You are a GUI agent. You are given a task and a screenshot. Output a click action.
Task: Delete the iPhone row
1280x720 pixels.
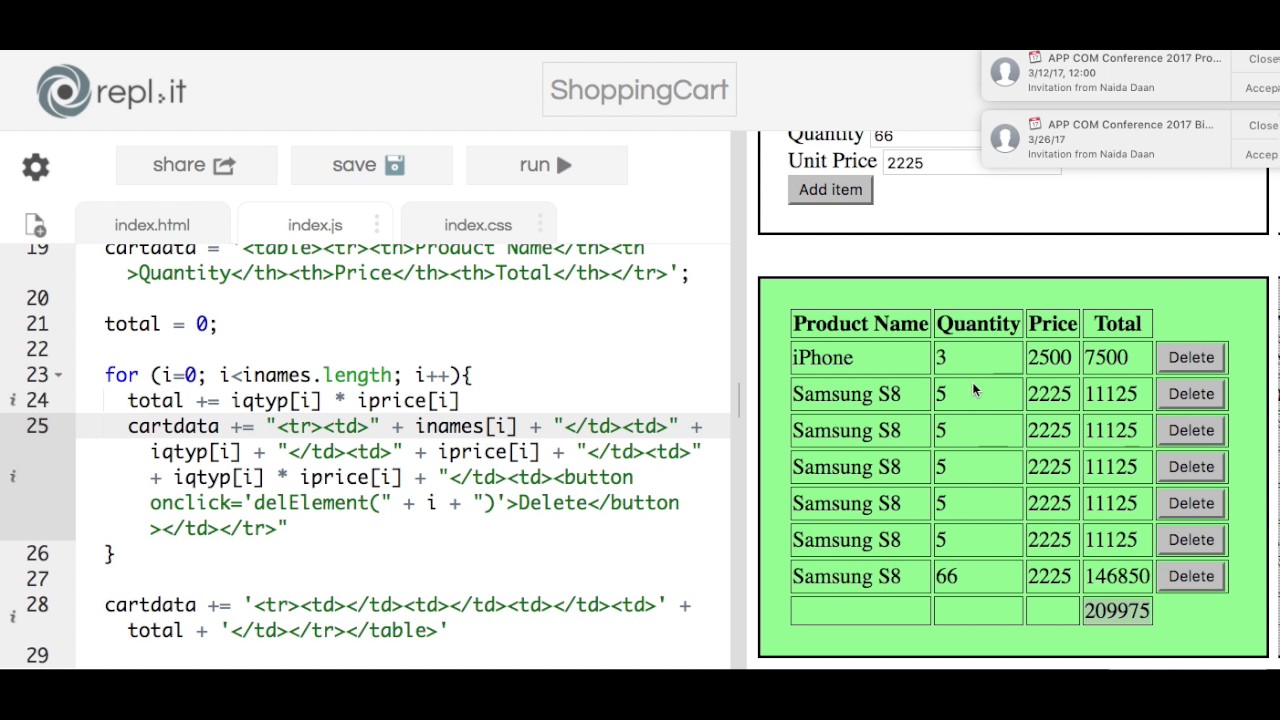click(x=1191, y=357)
